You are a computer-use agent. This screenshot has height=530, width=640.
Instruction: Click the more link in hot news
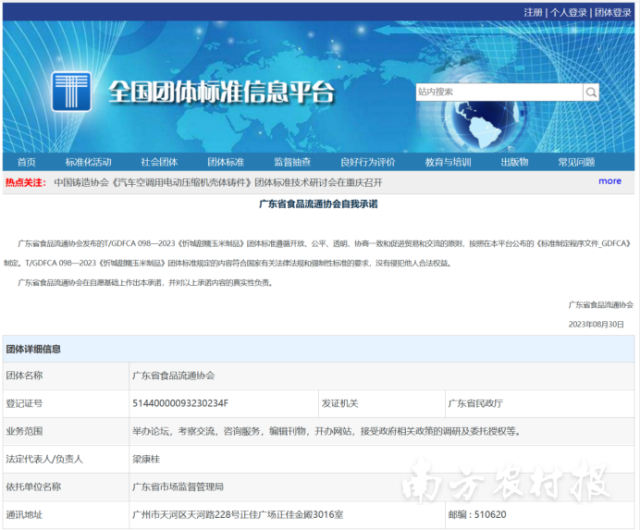click(610, 181)
